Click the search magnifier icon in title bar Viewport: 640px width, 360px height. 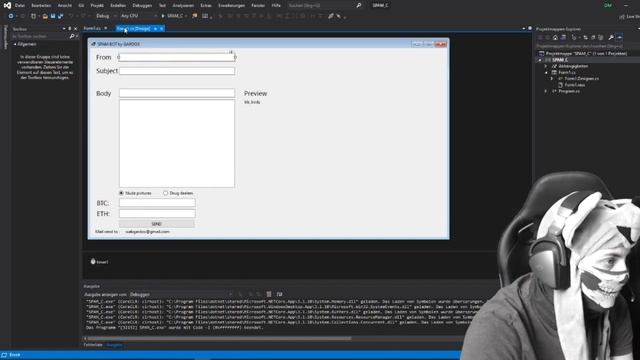tap(358, 5)
